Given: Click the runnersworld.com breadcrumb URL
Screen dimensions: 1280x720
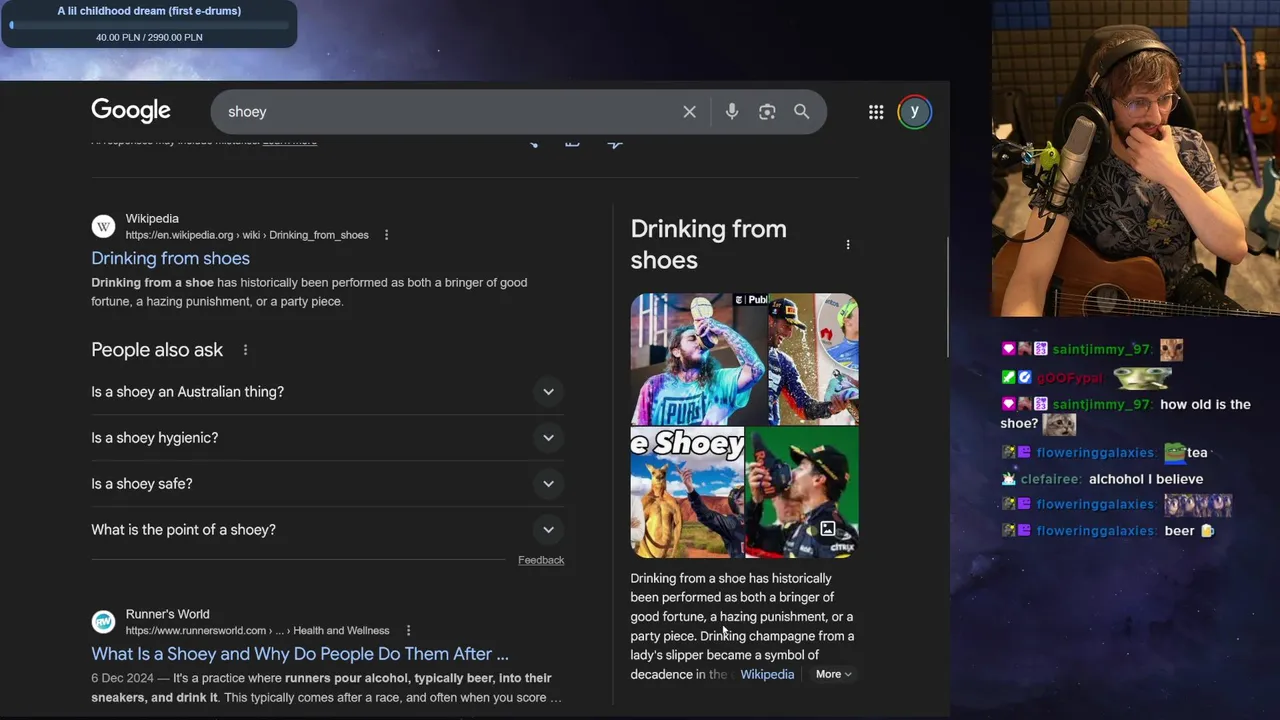Looking at the screenshot, I should pos(258,631).
